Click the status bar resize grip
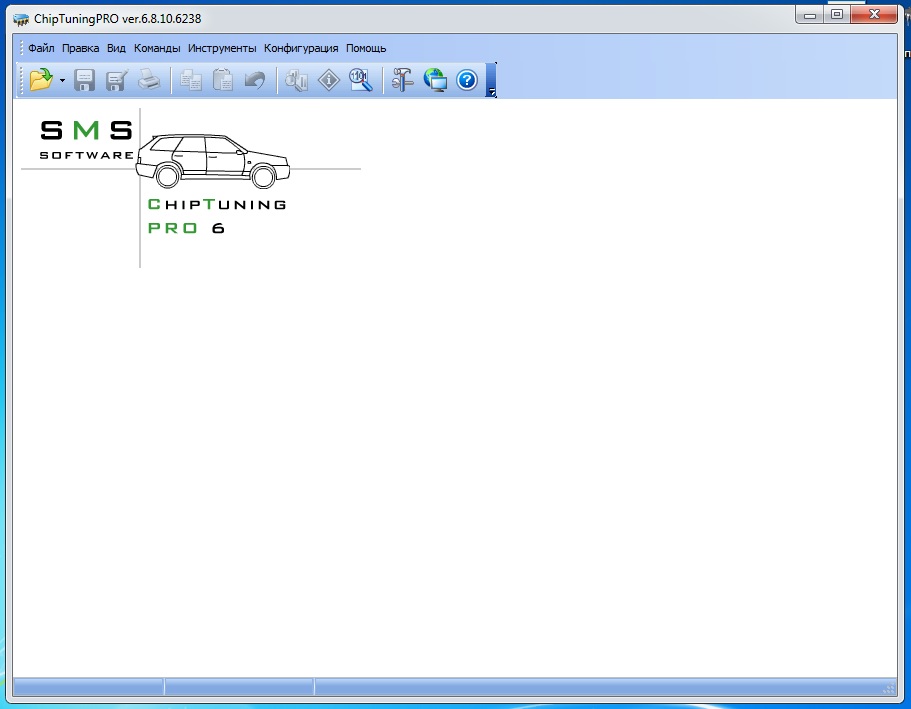 tap(889, 689)
